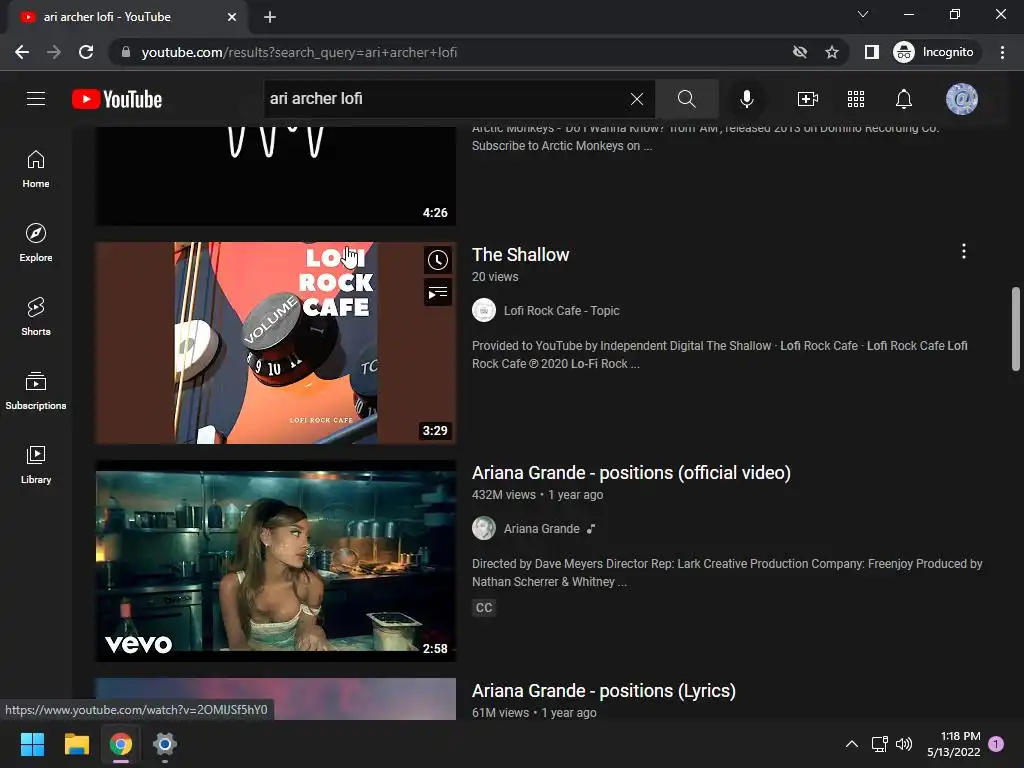Start voice search with the microphone
This screenshot has height=768, width=1024.
746,99
